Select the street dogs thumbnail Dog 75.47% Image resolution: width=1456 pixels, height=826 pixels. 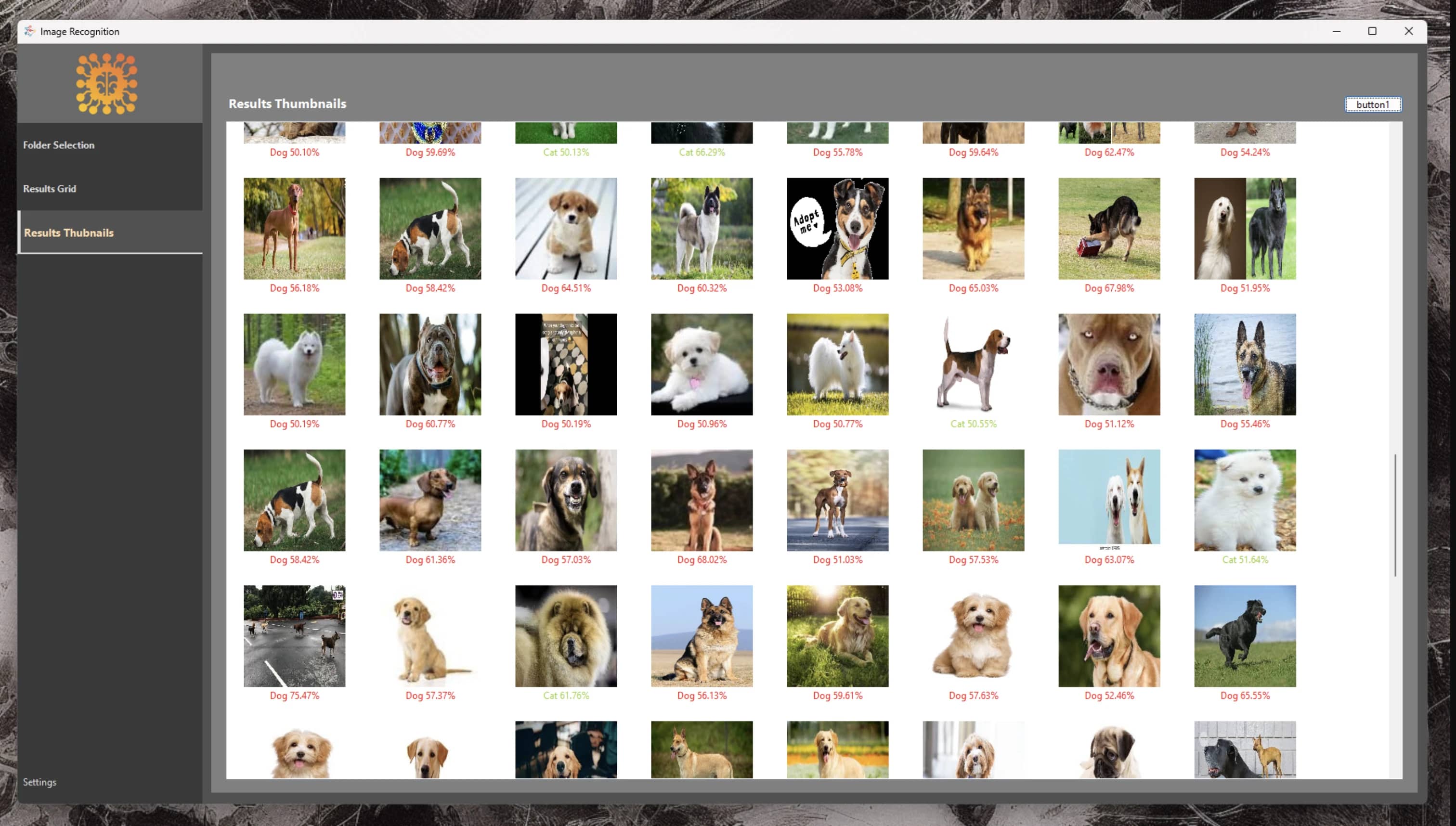pos(295,636)
